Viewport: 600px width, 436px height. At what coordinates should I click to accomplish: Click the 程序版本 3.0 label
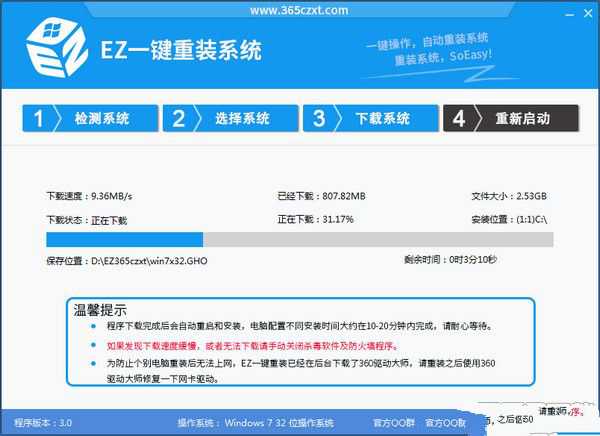(x=46, y=423)
